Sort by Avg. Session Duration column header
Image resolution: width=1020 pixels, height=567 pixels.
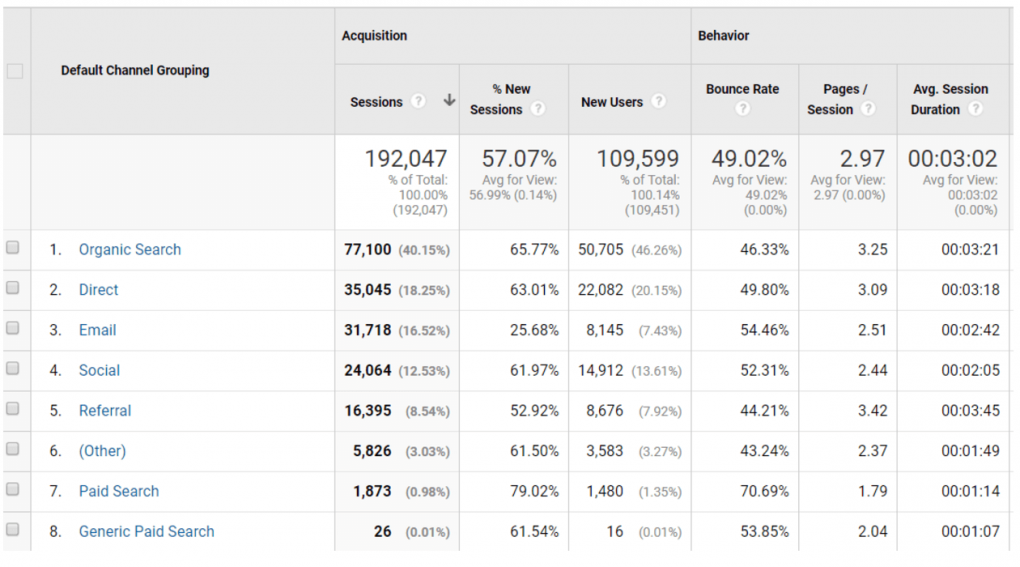pos(950,99)
